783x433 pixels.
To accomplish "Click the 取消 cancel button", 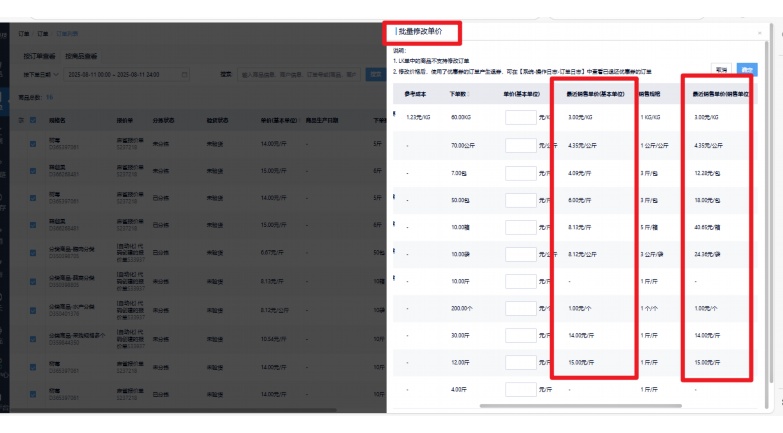I will [x=721, y=70].
